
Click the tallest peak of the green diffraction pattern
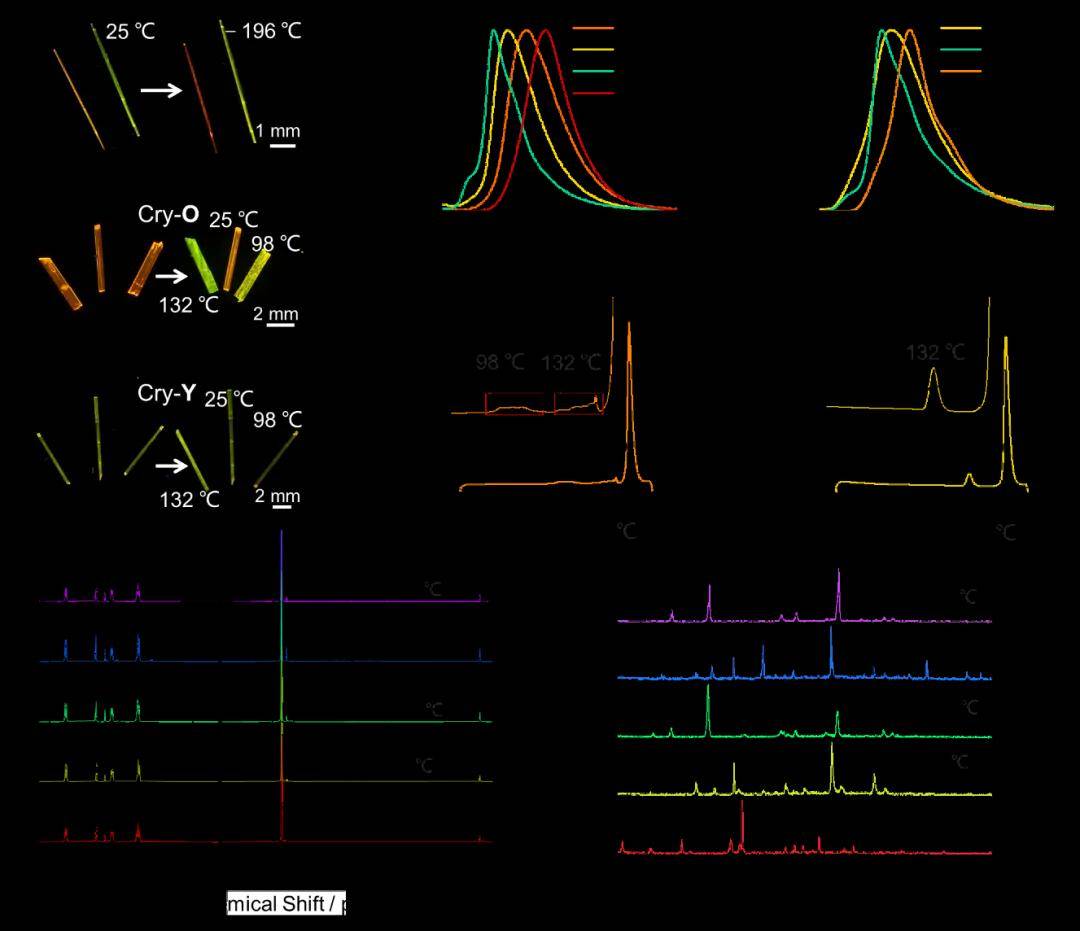pyautogui.click(x=708, y=710)
